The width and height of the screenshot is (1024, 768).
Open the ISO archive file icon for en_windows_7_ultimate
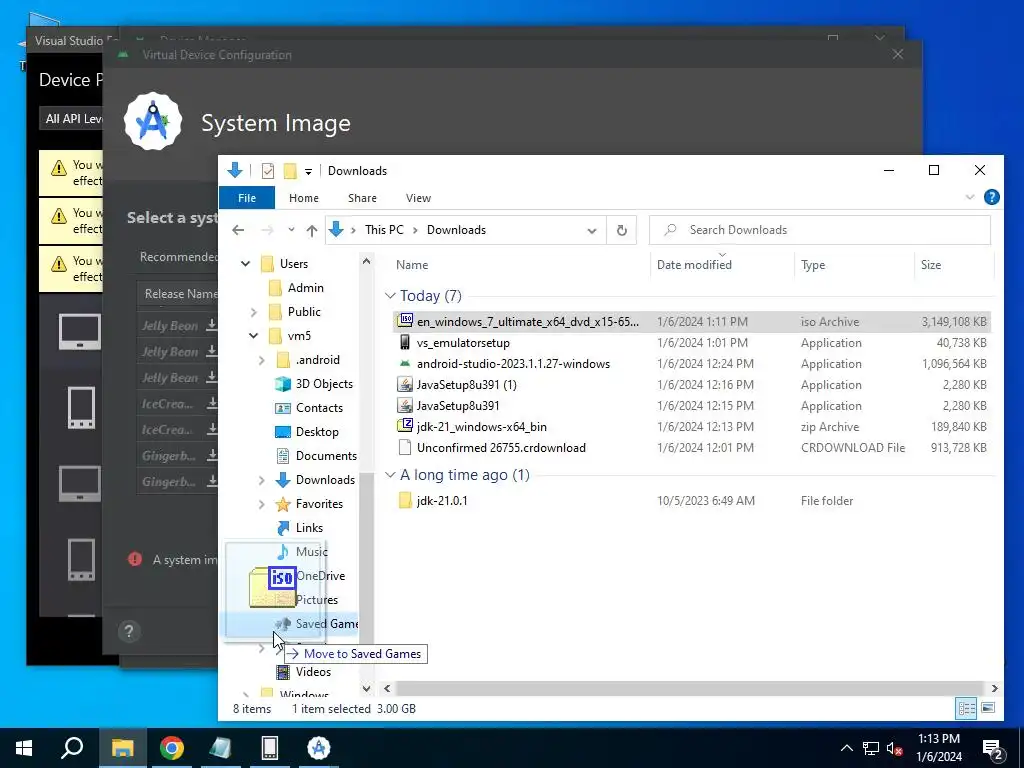tap(406, 321)
